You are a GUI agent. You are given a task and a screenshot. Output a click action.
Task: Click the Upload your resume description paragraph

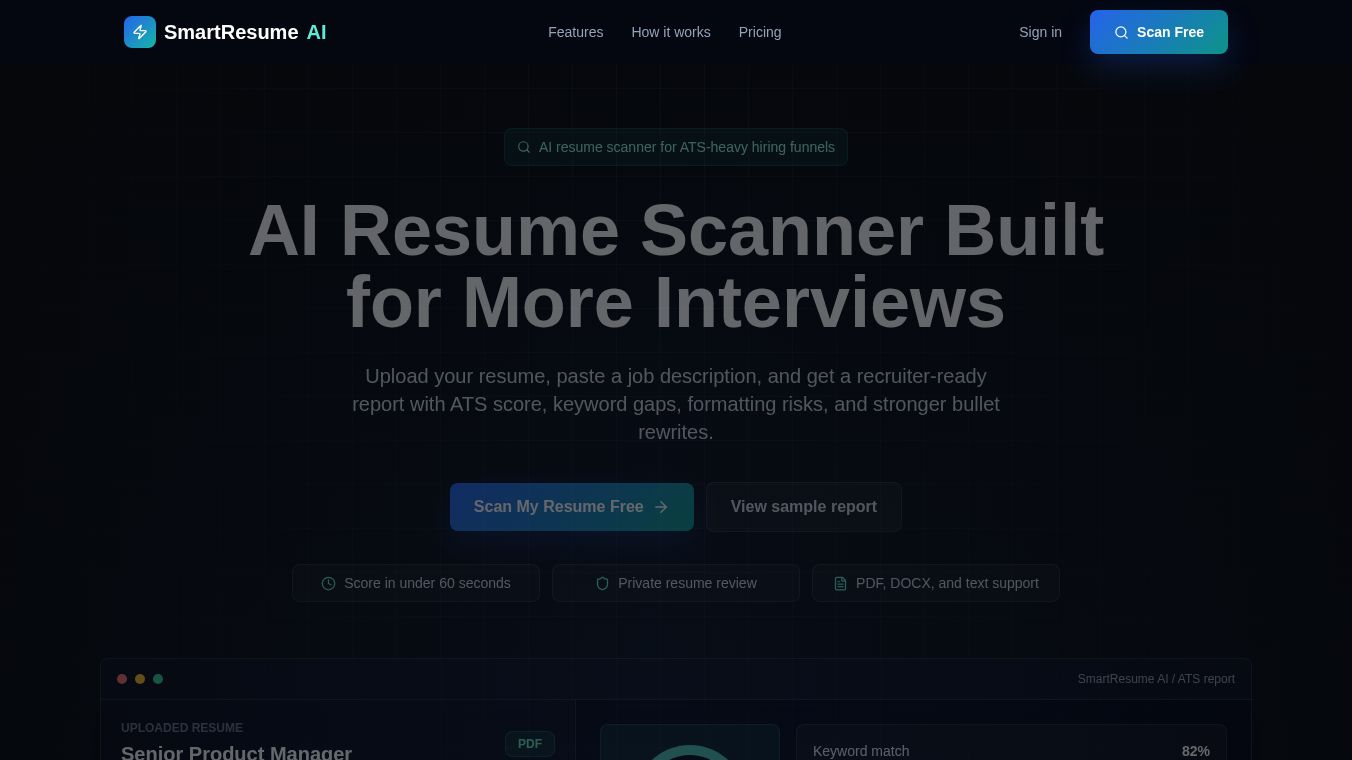click(x=676, y=404)
